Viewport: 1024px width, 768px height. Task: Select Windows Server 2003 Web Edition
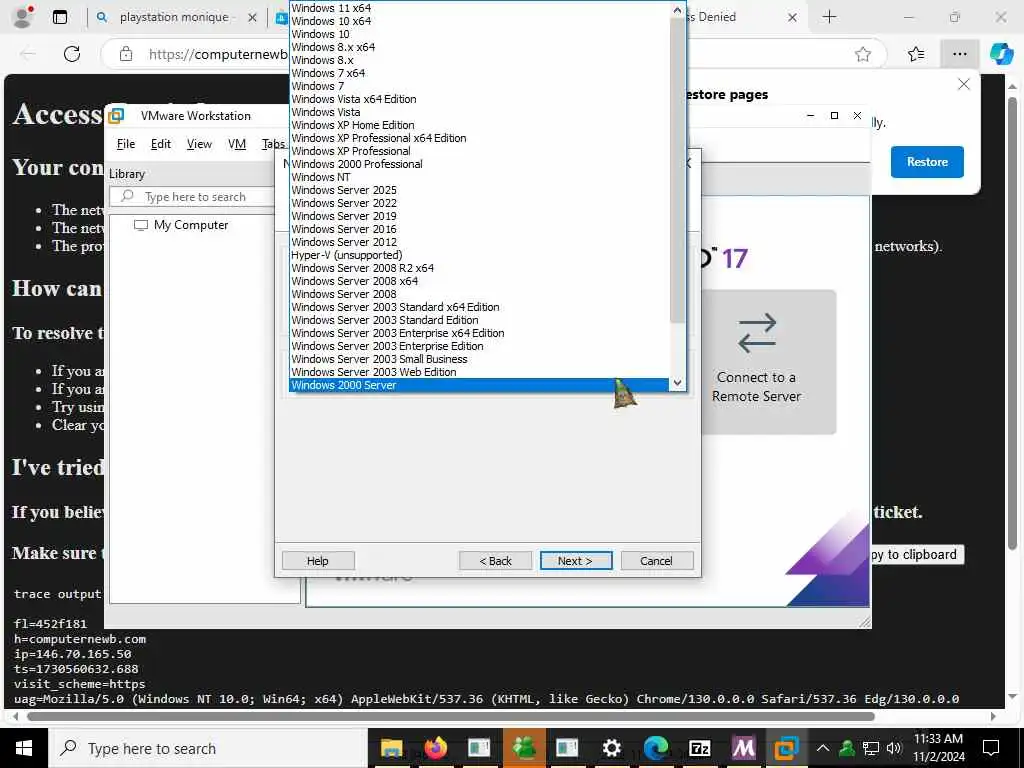pos(479,372)
